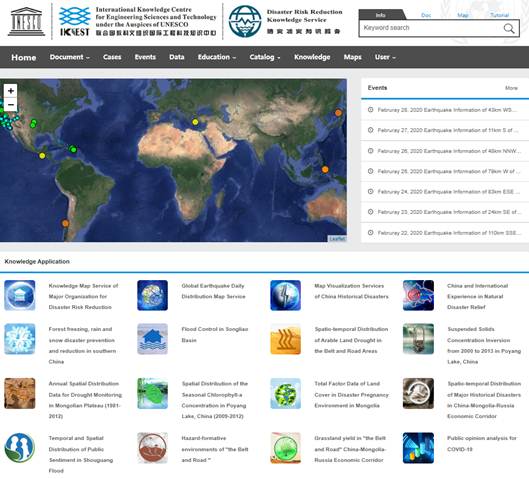Open the February 27, 2020 earthquake event

point(445,130)
